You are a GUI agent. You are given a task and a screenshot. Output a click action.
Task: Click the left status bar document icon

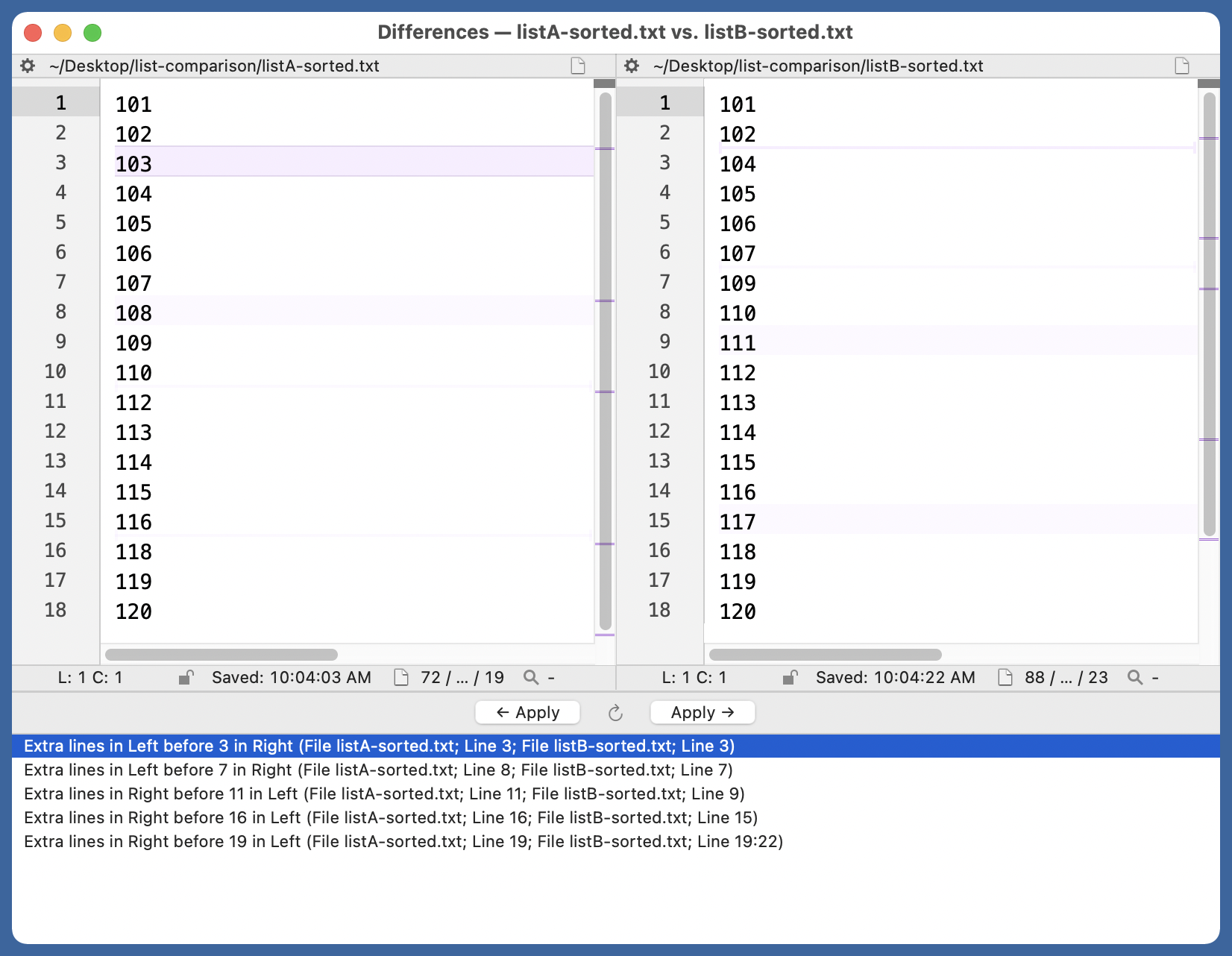click(401, 677)
